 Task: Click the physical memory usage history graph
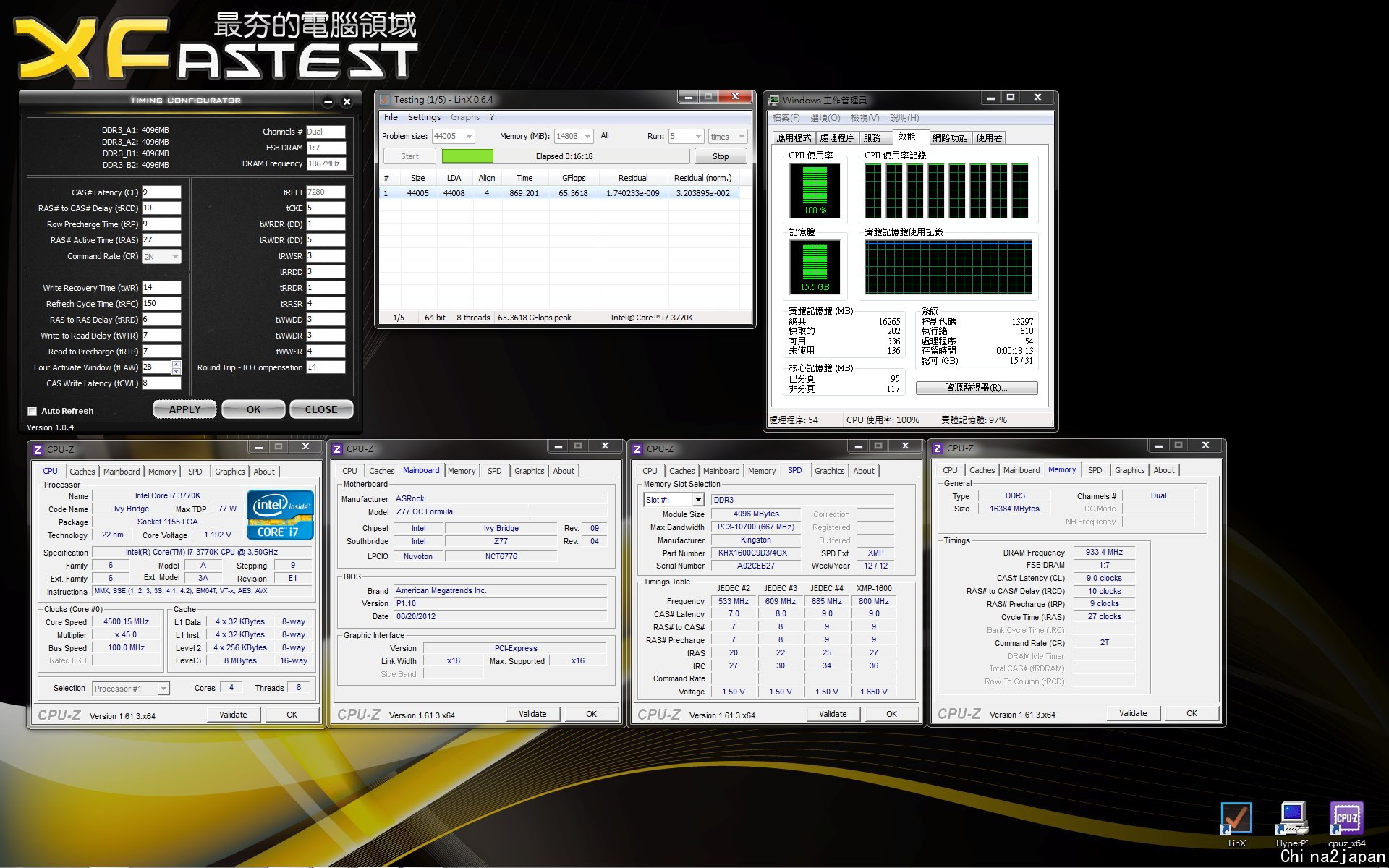coord(948,267)
